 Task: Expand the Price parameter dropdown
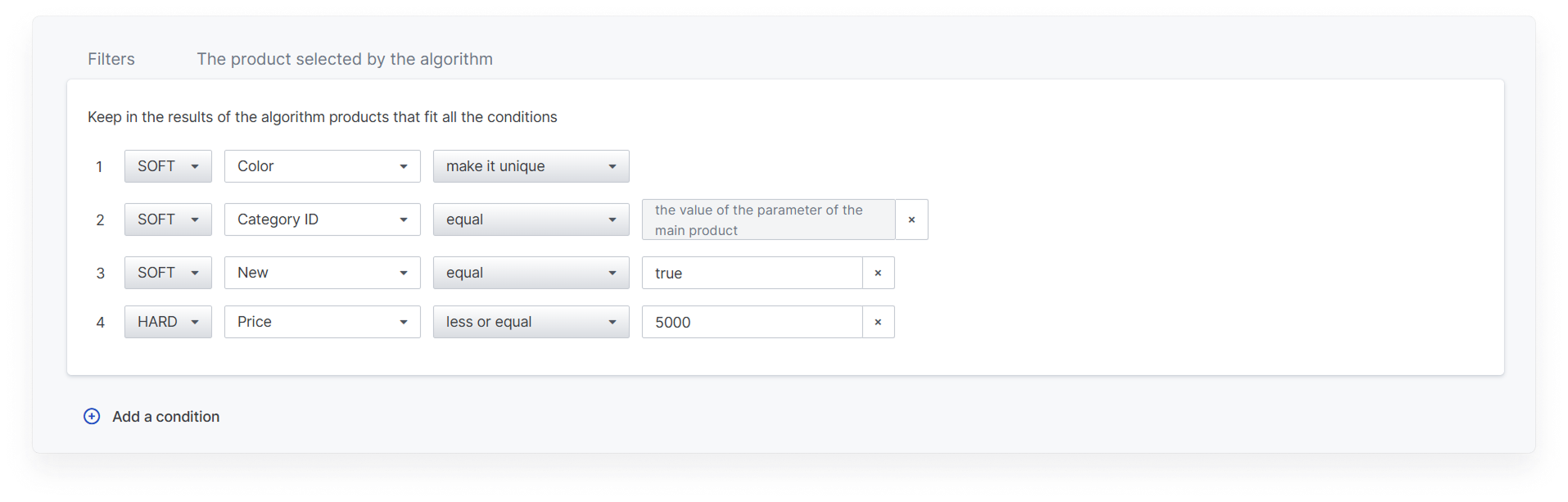(x=322, y=322)
